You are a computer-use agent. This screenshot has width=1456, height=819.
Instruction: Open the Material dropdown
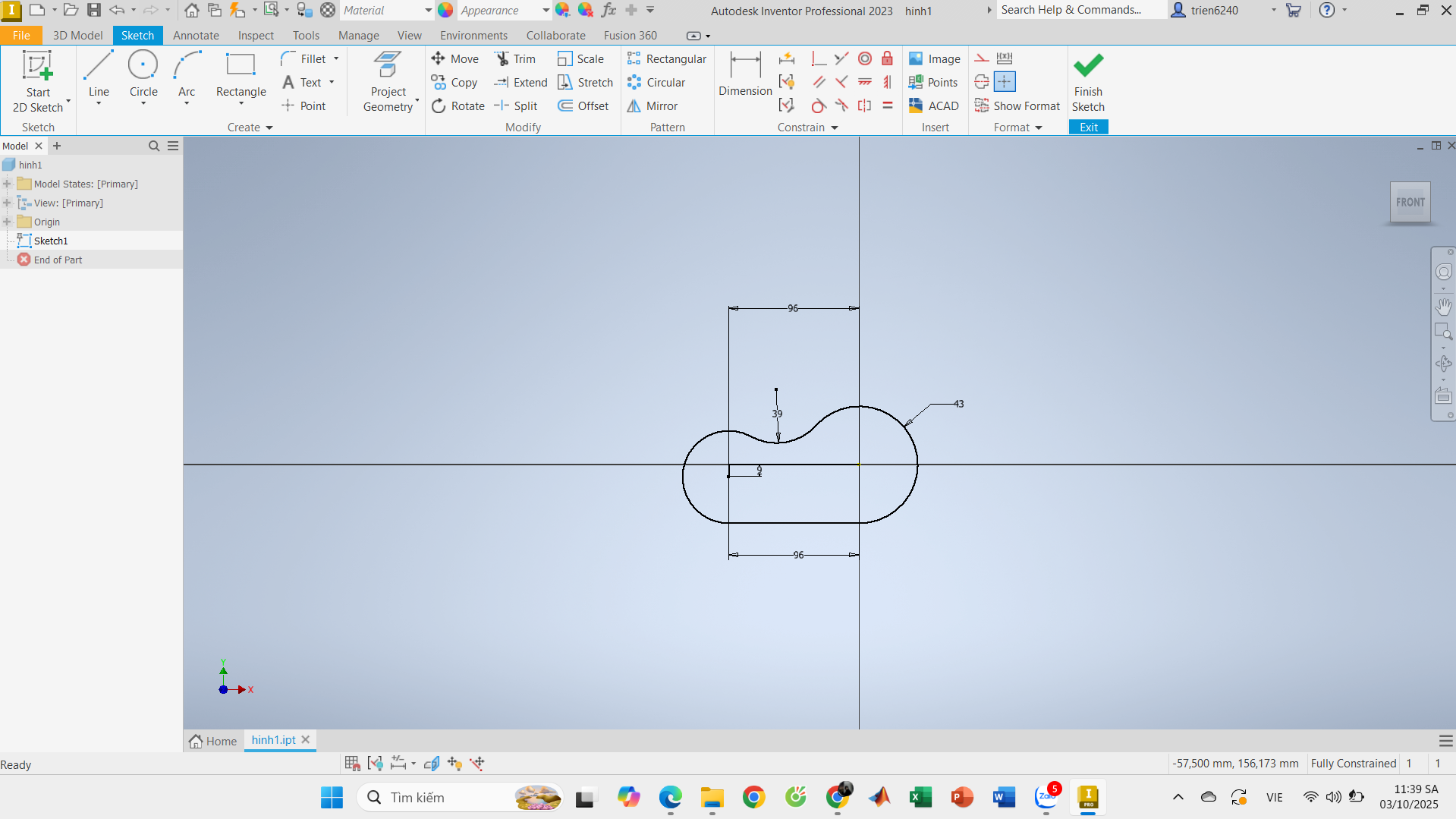(x=428, y=11)
